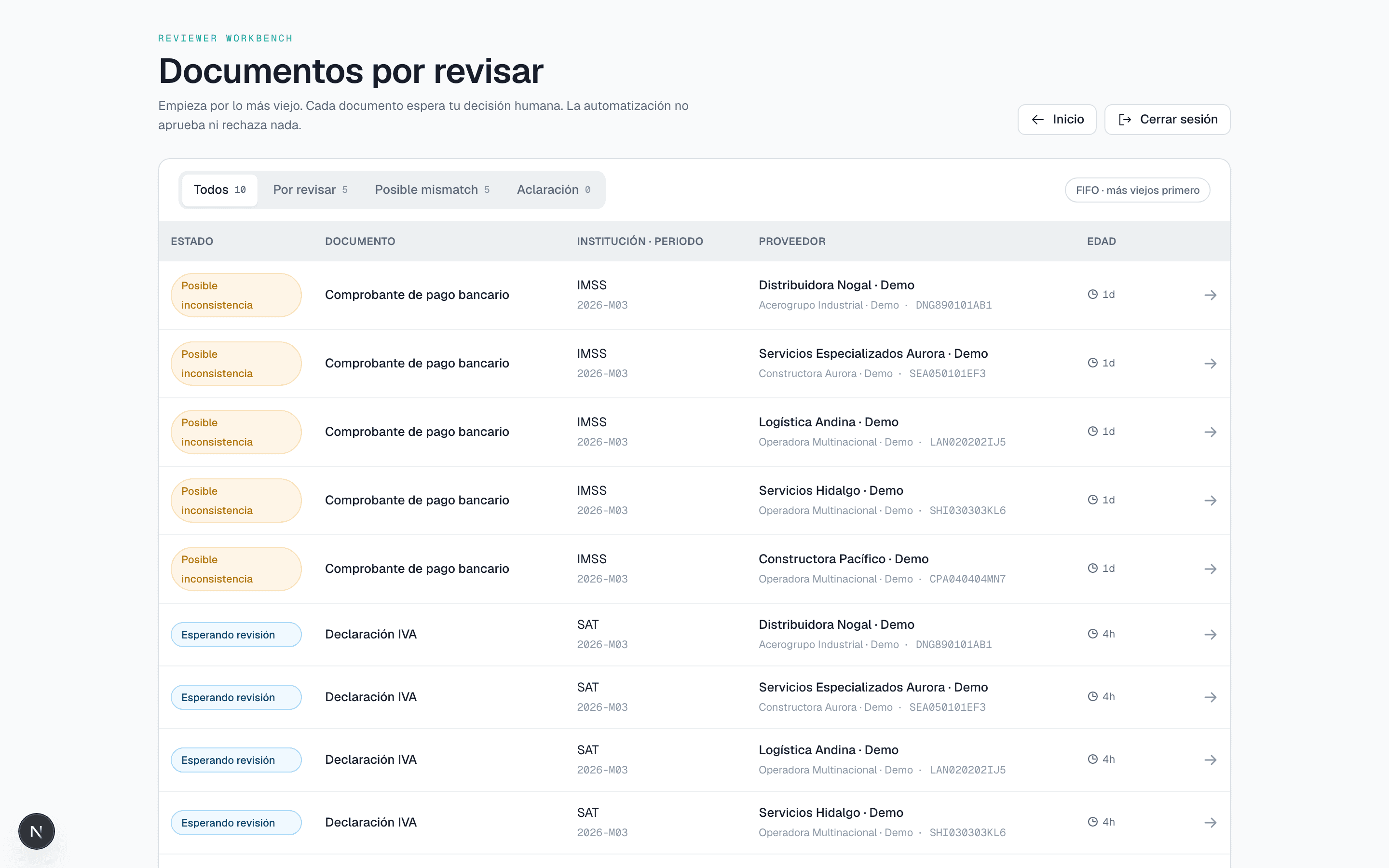
Task: Click the INSTITUCIÓN · PERIODO column header
Action: (640, 241)
